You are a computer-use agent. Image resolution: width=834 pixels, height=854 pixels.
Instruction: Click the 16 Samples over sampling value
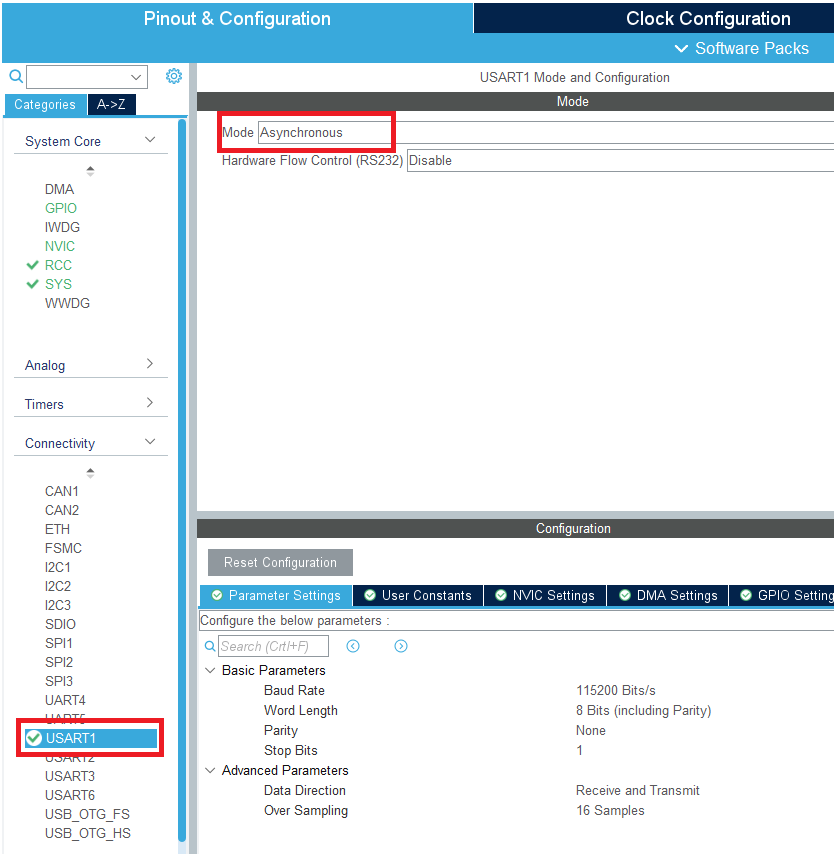610,810
